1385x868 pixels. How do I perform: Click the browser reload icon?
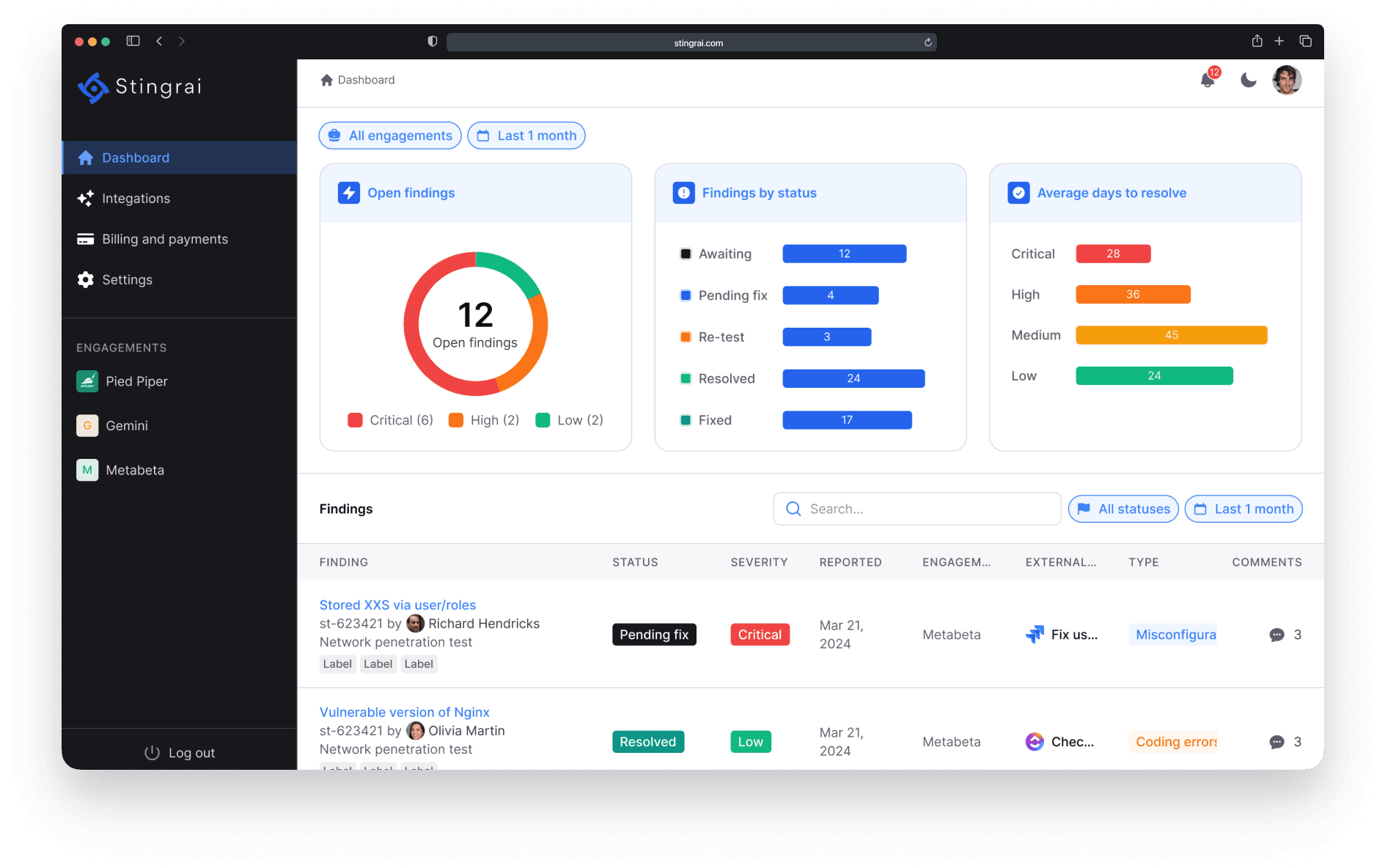(x=927, y=43)
